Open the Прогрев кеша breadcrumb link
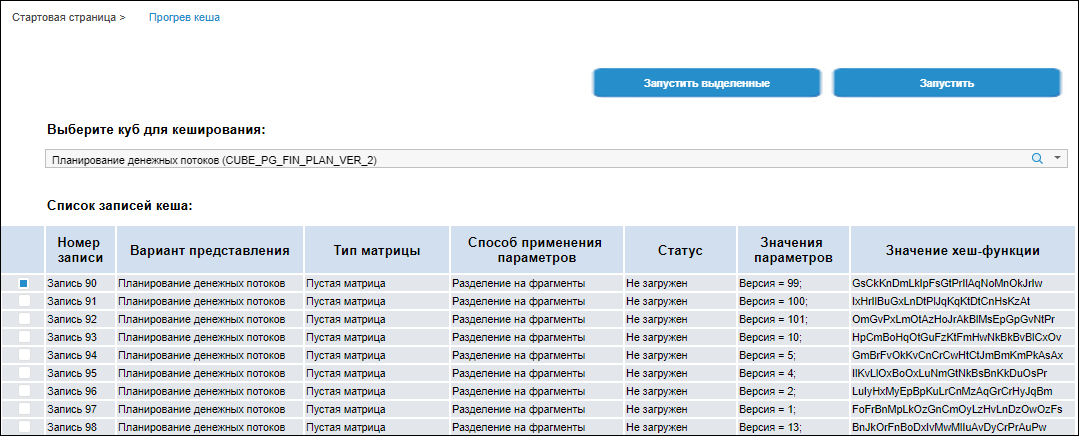 pos(184,18)
